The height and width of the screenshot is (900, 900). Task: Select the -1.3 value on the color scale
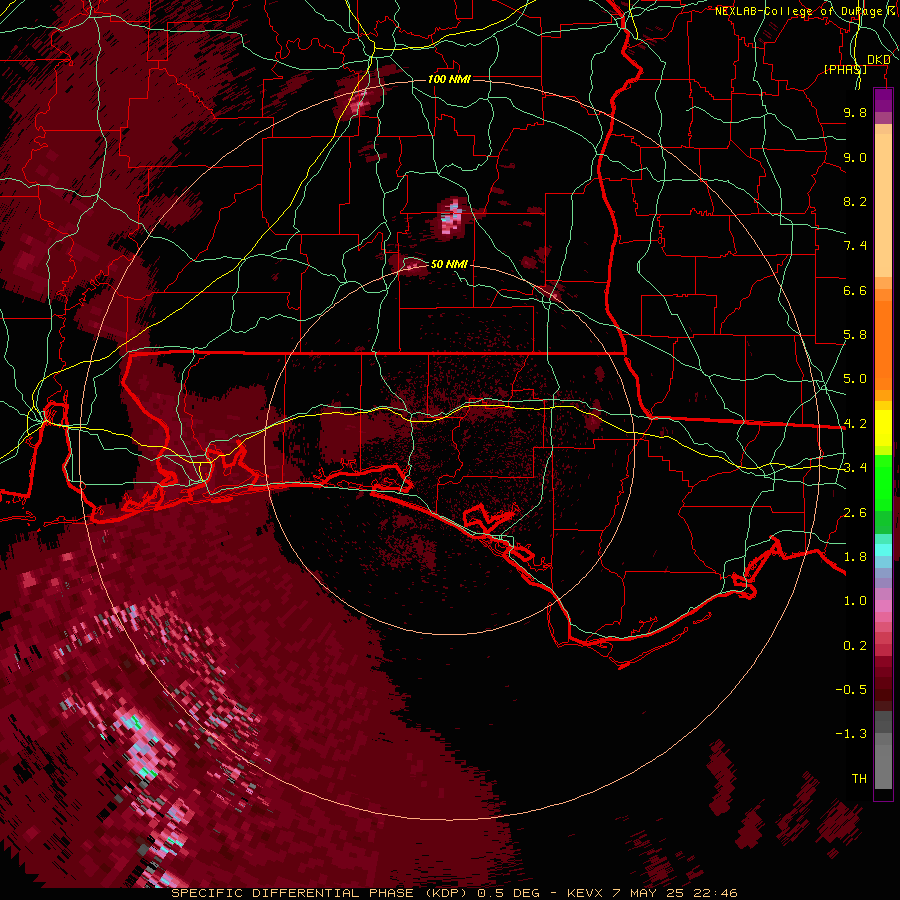click(x=851, y=734)
